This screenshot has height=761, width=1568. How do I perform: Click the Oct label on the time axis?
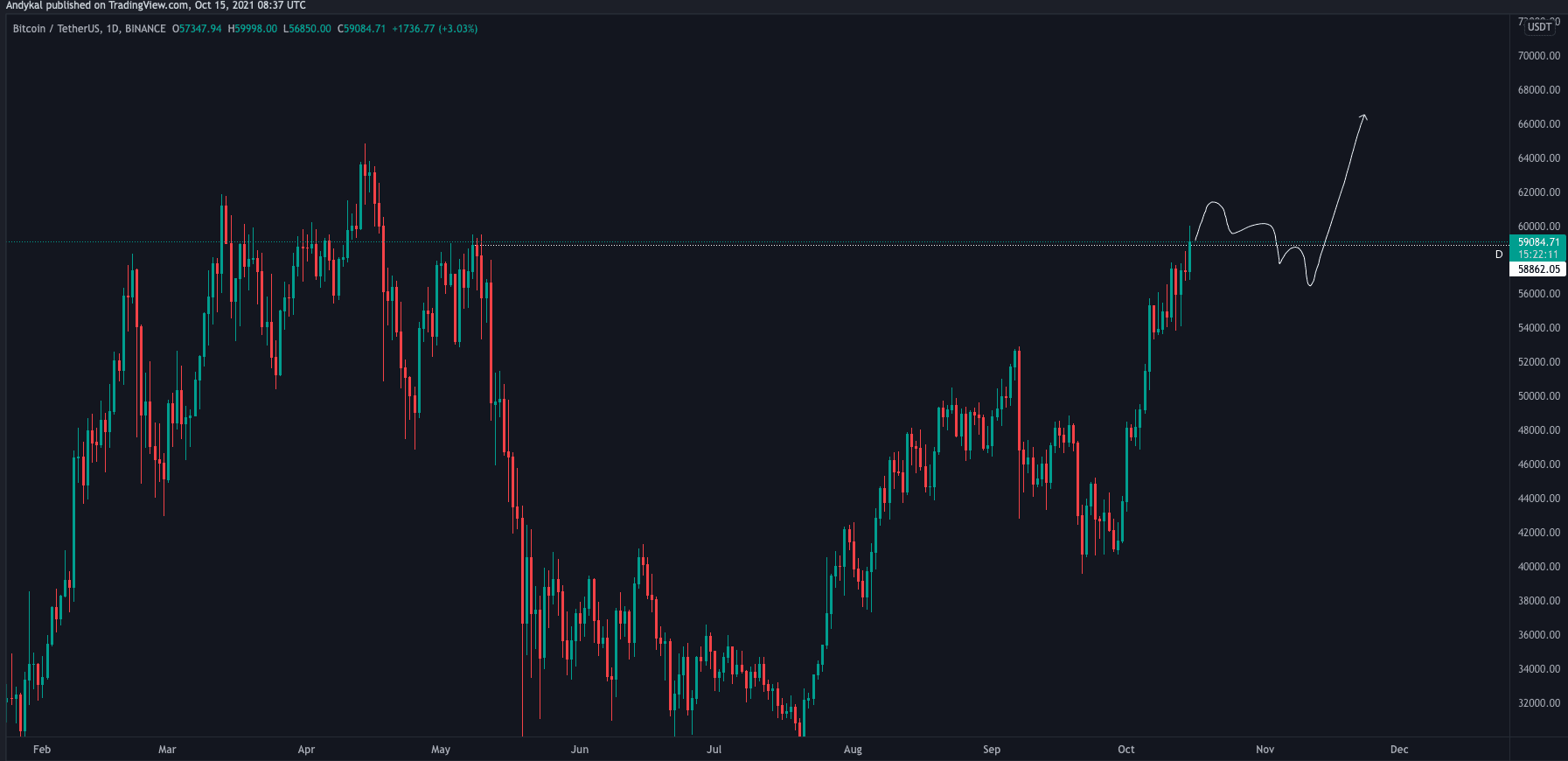tap(1125, 750)
